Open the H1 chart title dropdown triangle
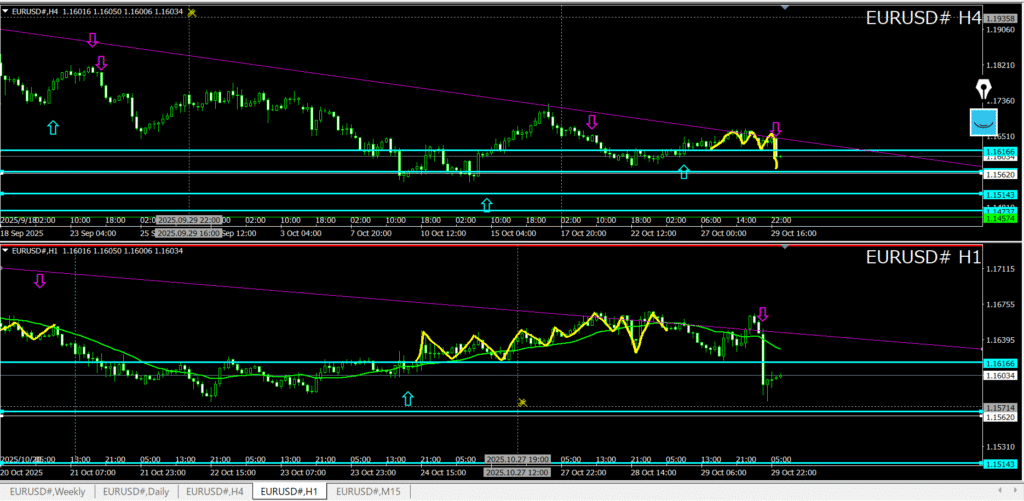Viewport: 1024px width, 501px height. tap(6, 250)
